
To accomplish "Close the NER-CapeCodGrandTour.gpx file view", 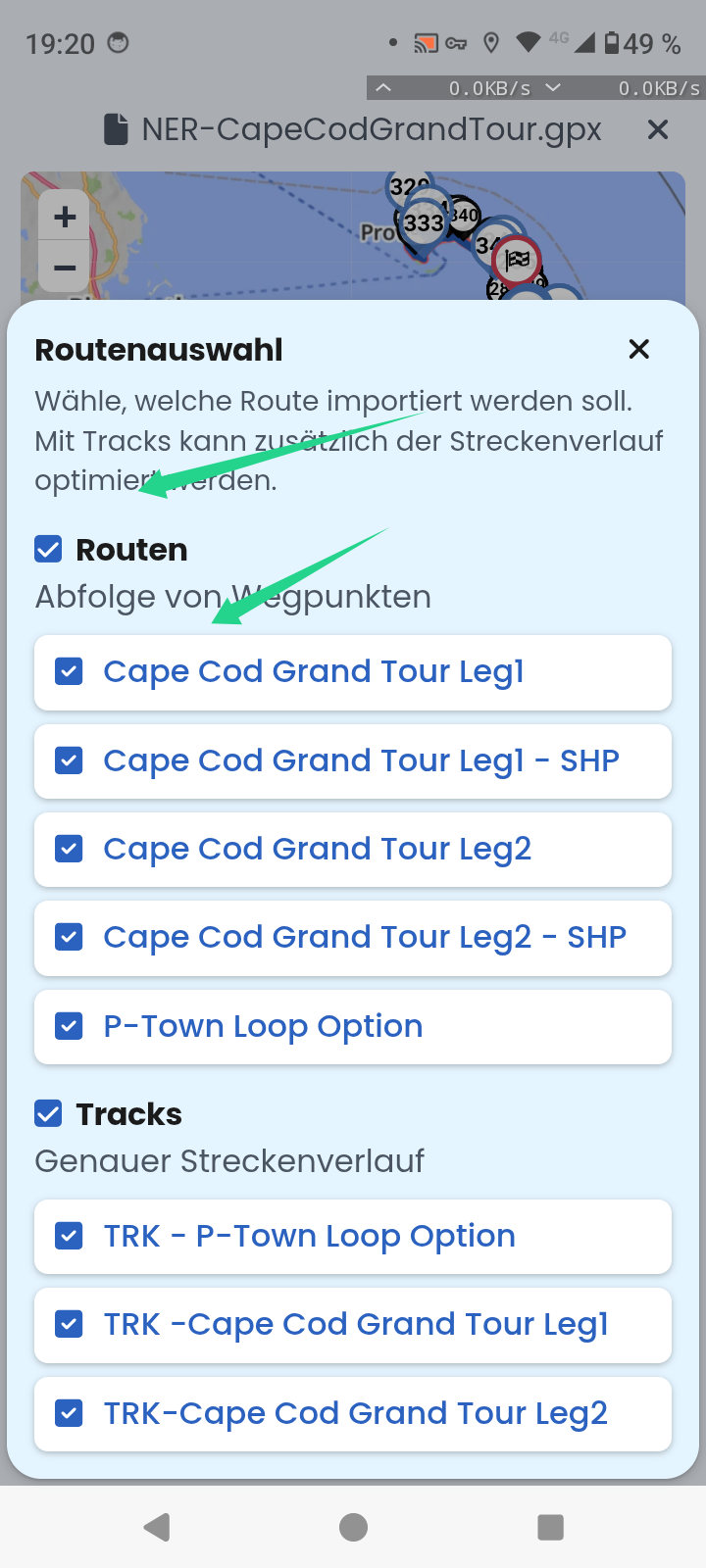I will pos(658,129).
